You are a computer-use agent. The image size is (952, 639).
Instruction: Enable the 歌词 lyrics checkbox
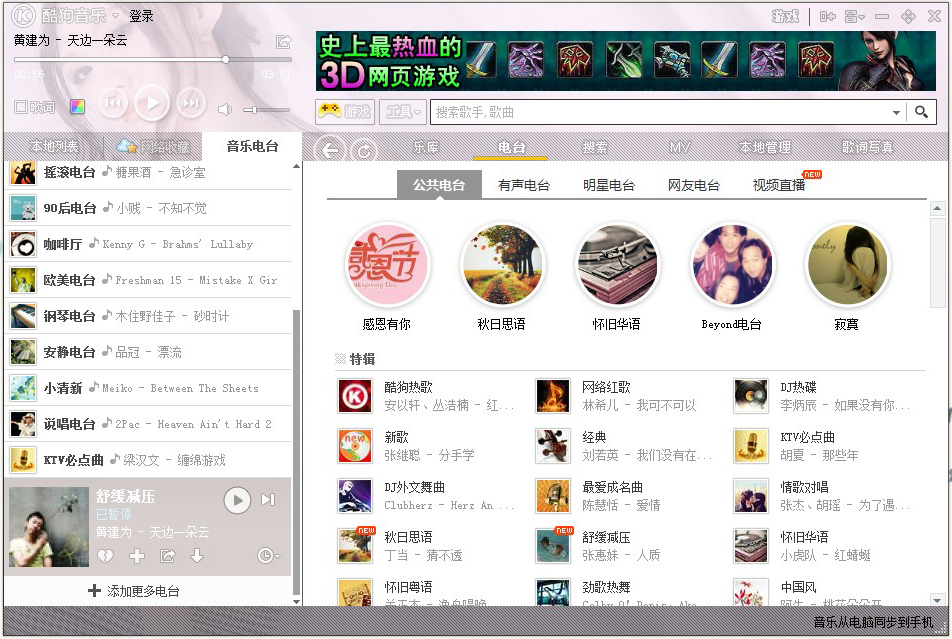(21, 107)
